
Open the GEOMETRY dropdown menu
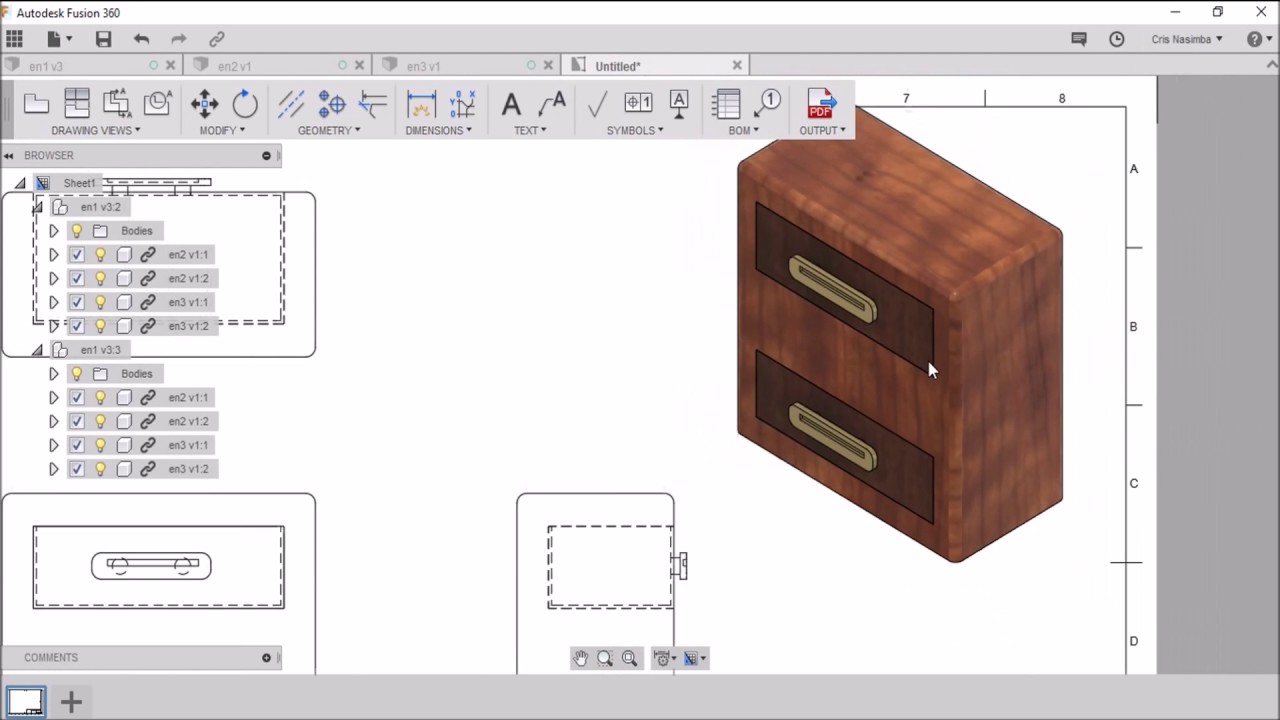(329, 130)
